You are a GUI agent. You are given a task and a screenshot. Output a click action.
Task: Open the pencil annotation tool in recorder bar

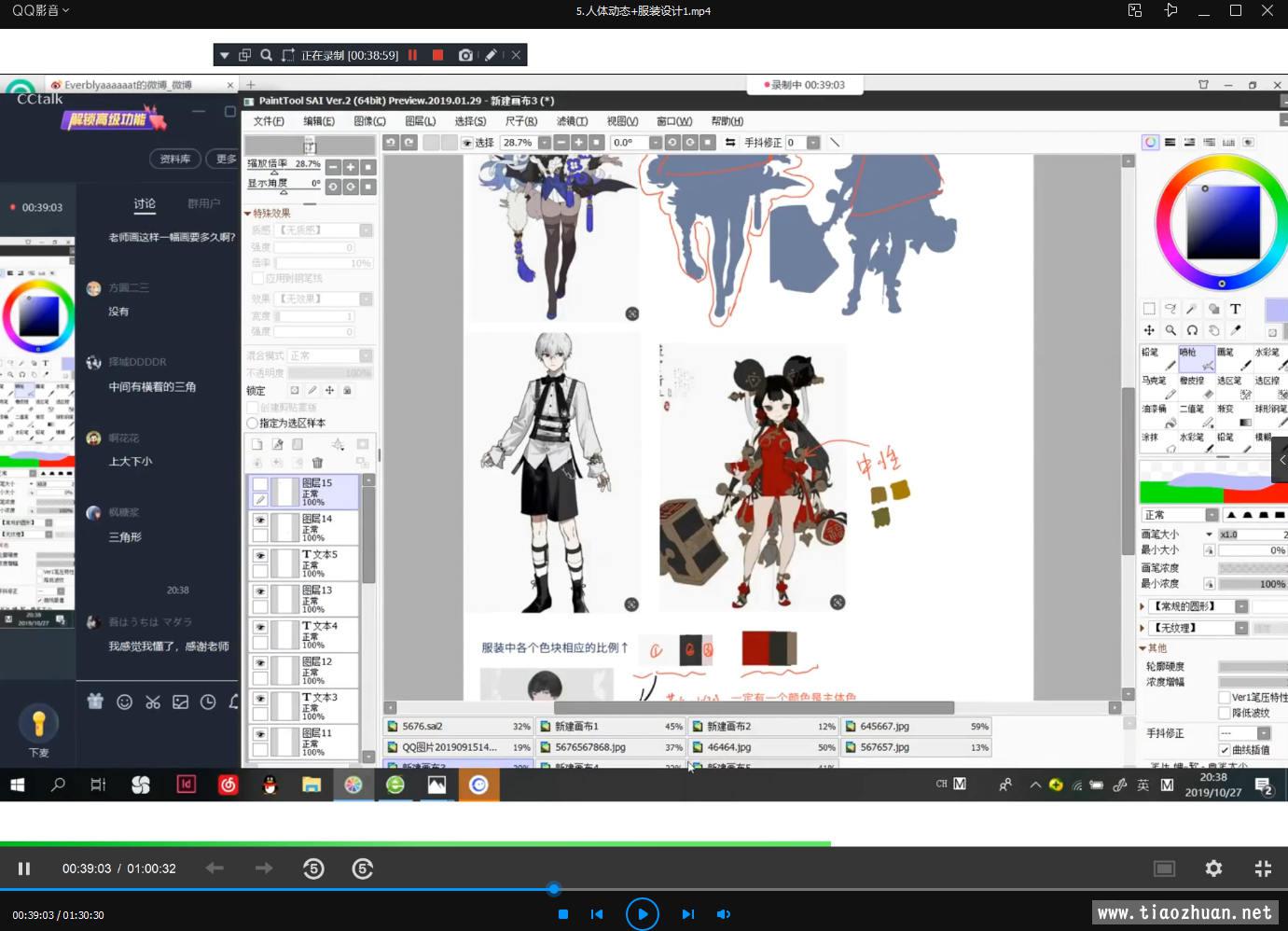[491, 55]
